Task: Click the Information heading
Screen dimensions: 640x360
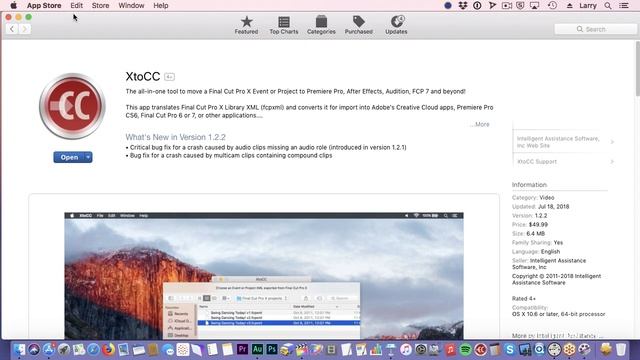Action: [x=529, y=184]
